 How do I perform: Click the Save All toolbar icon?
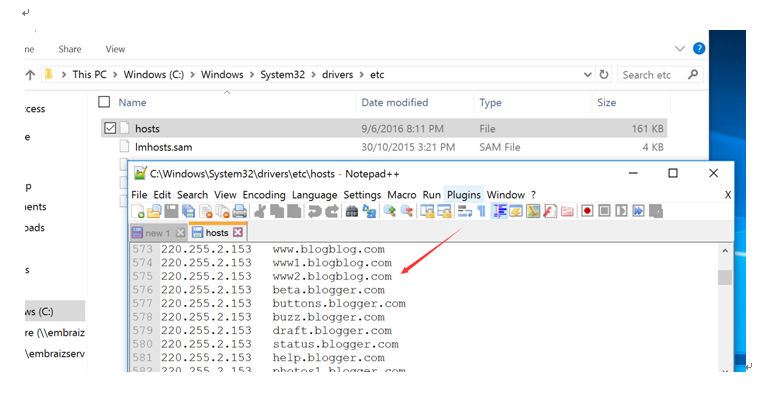pos(188,212)
